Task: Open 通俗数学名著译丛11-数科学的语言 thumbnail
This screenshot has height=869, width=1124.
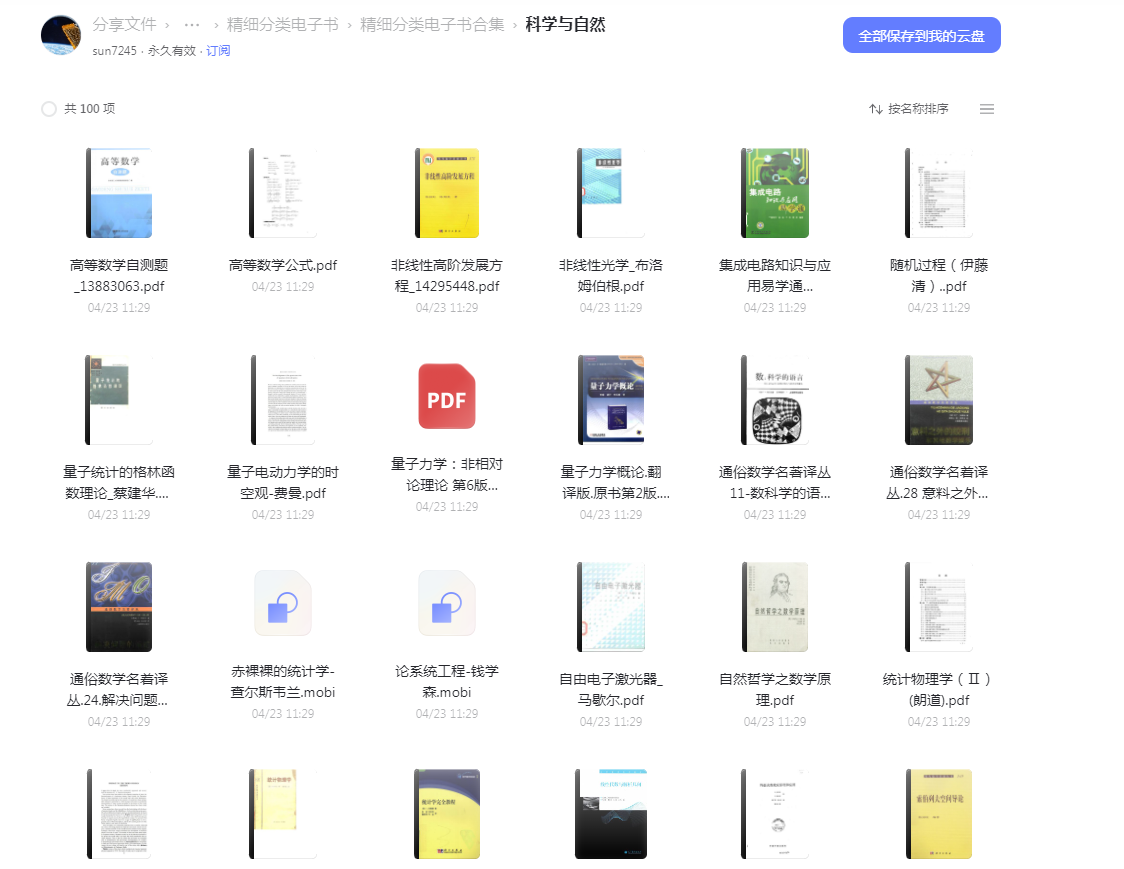Action: 775,399
